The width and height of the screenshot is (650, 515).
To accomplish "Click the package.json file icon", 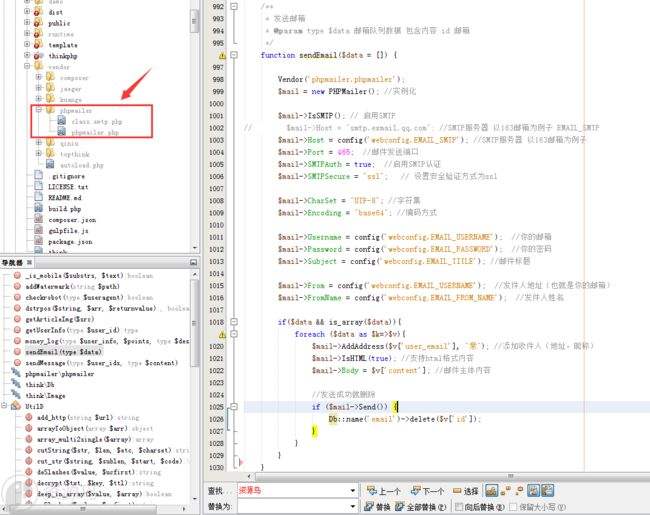I will 39,241.
